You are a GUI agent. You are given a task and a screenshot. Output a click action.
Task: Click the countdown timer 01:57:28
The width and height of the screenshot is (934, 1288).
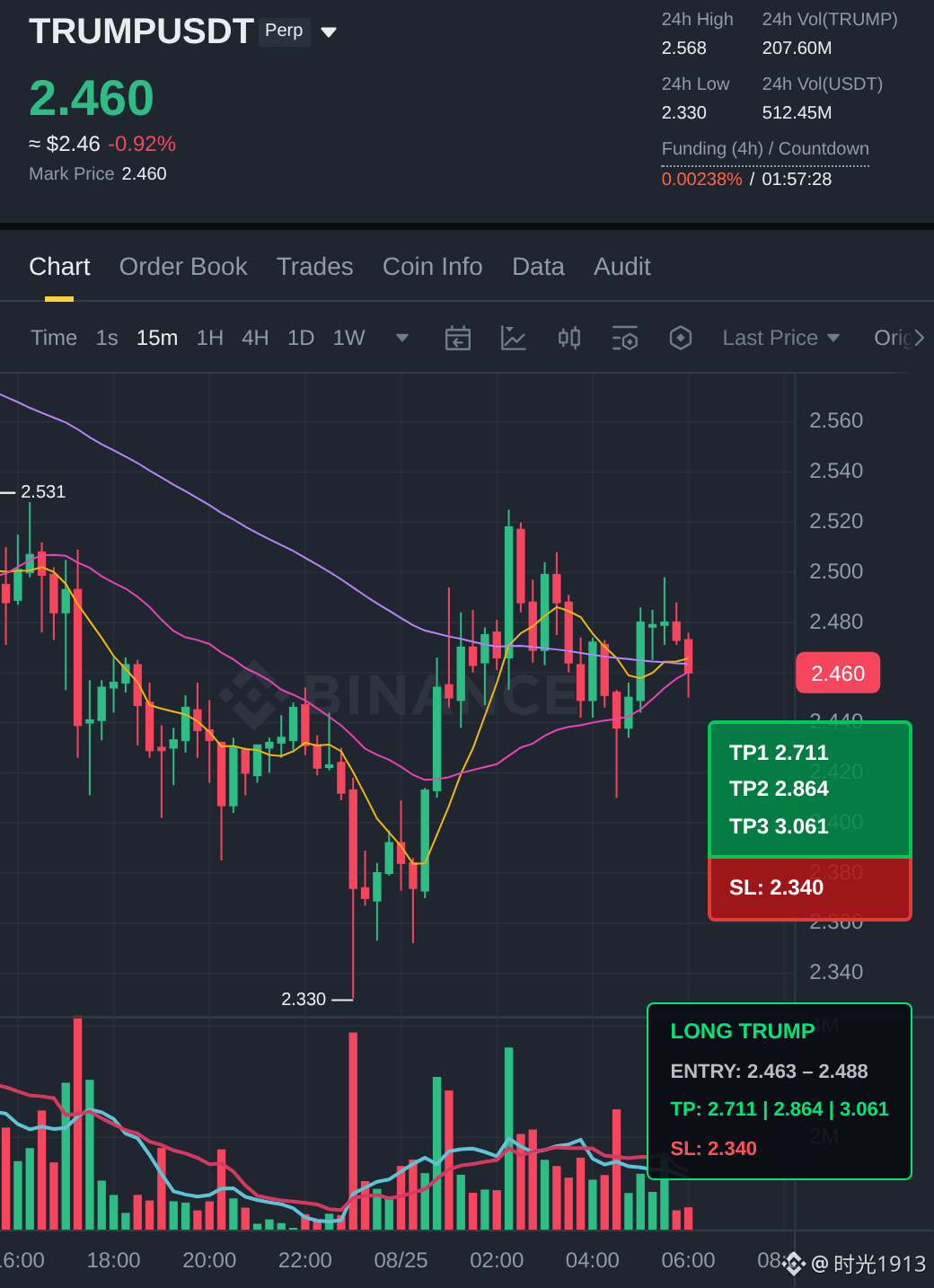tap(797, 179)
